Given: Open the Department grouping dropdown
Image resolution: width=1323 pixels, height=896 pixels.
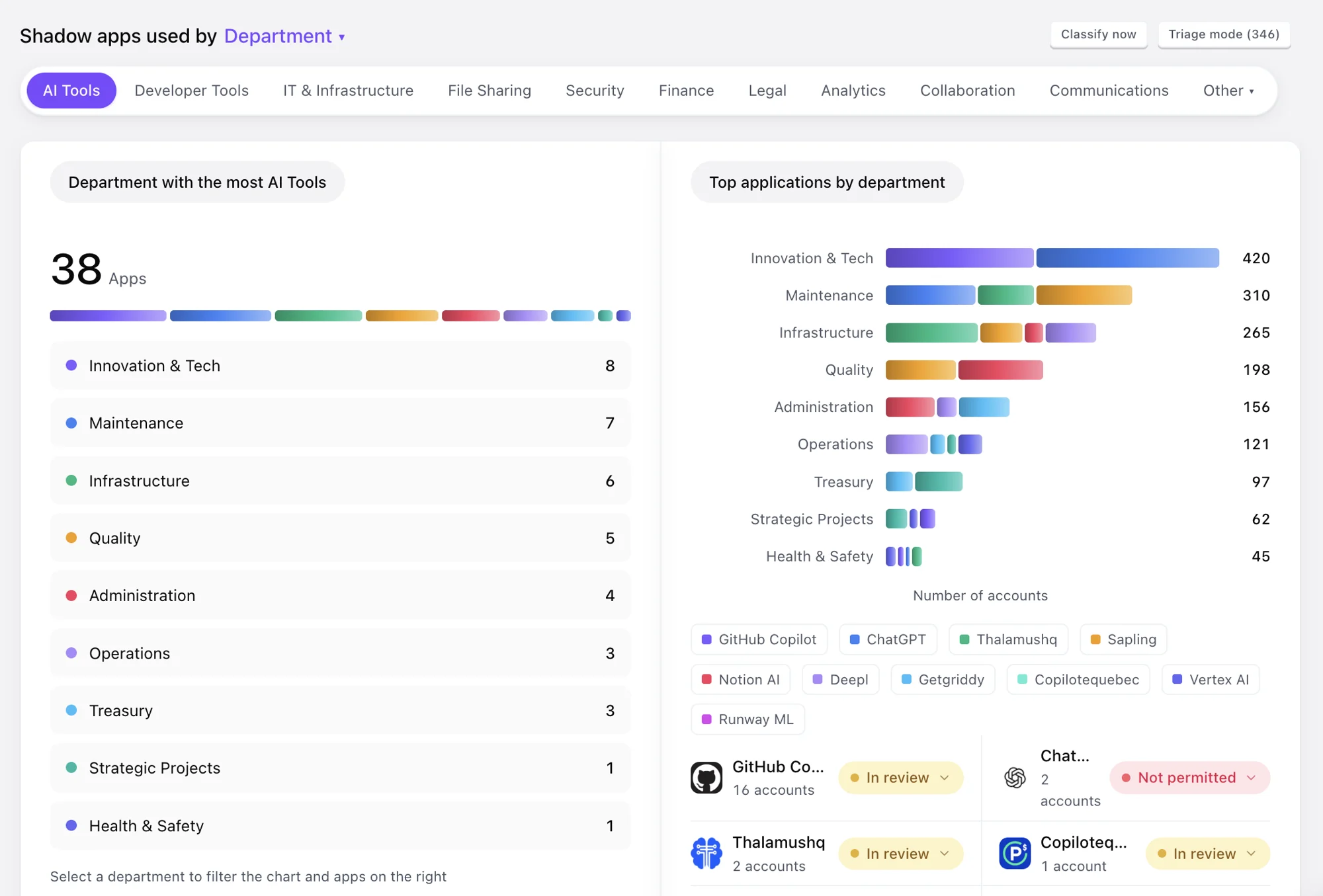Looking at the screenshot, I should point(284,36).
